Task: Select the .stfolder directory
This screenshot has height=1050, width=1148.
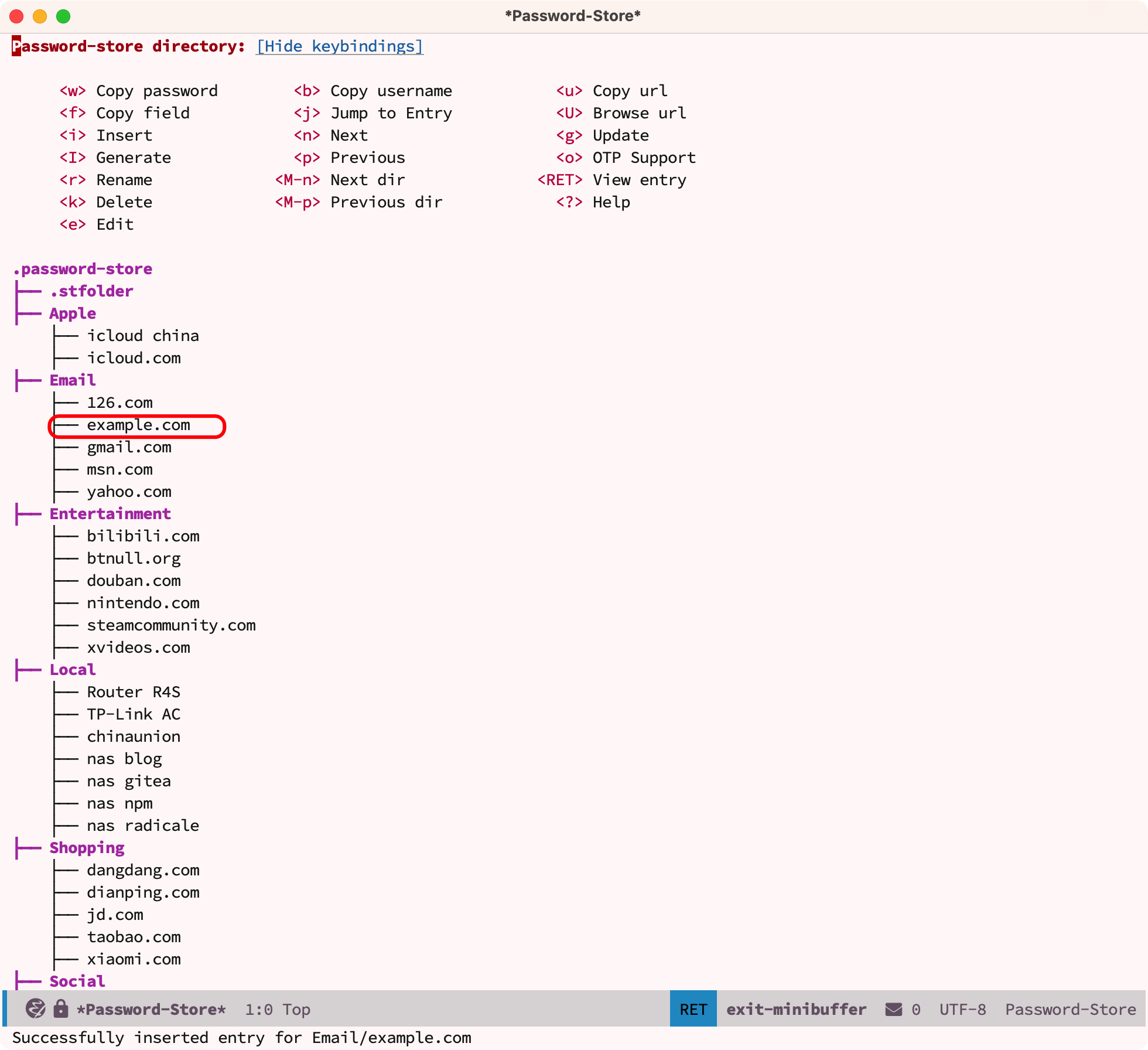Action: (91, 291)
